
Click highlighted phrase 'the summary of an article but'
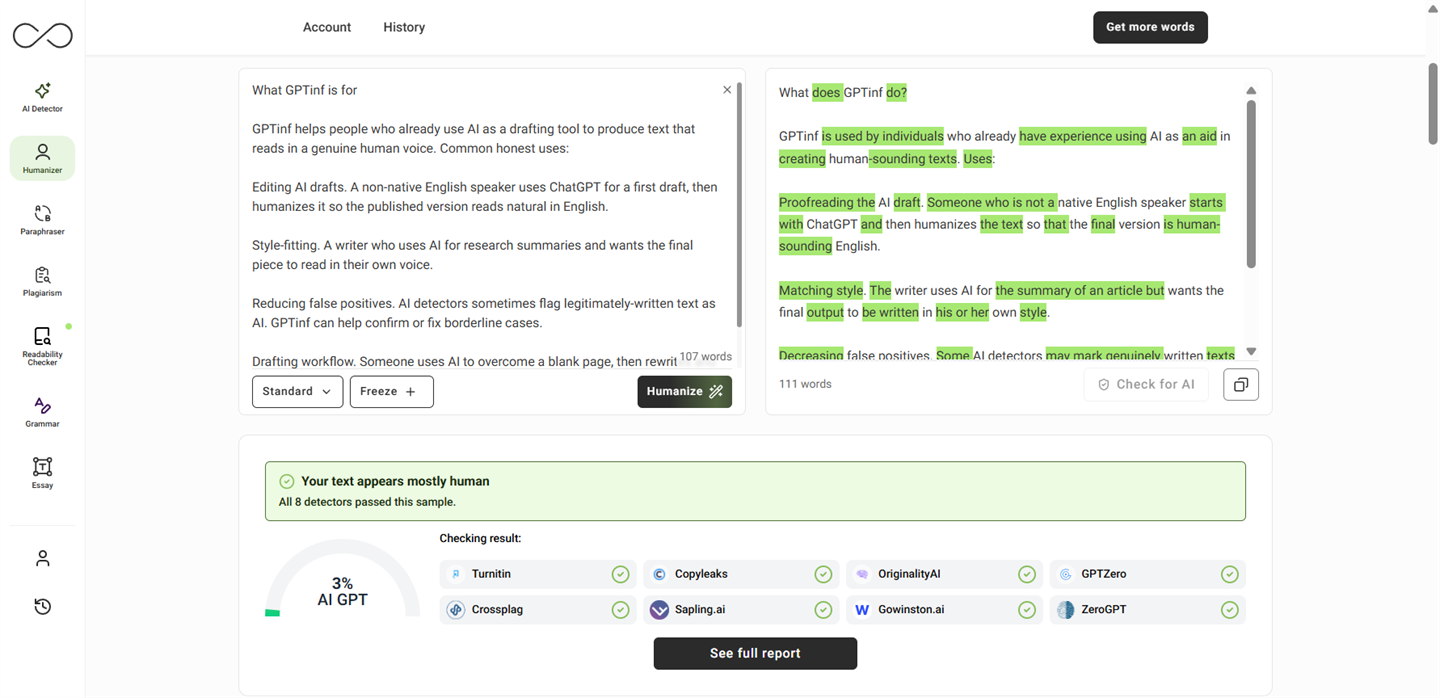pyautogui.click(x=1080, y=290)
